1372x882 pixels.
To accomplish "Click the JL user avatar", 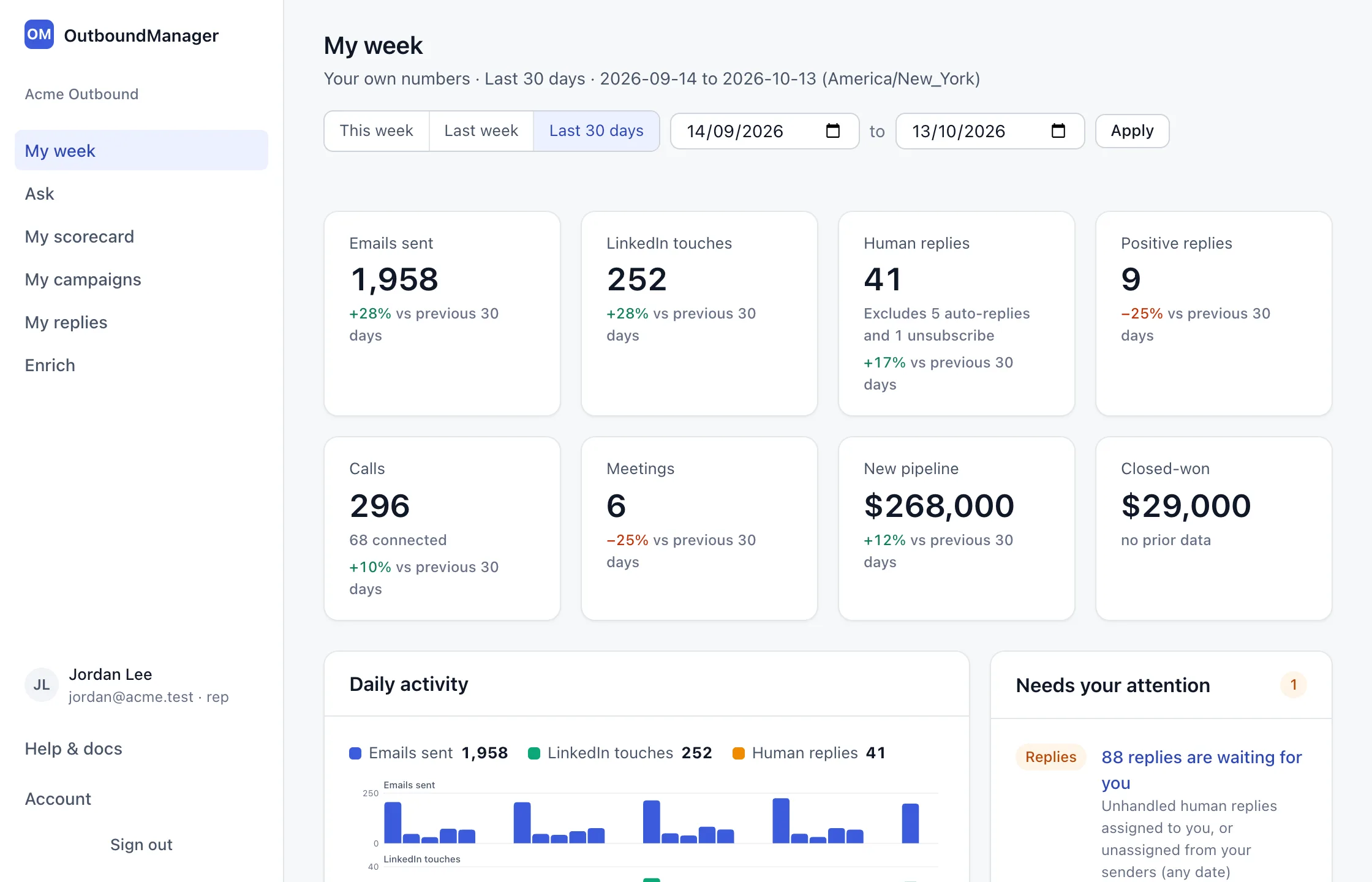I will coord(42,685).
